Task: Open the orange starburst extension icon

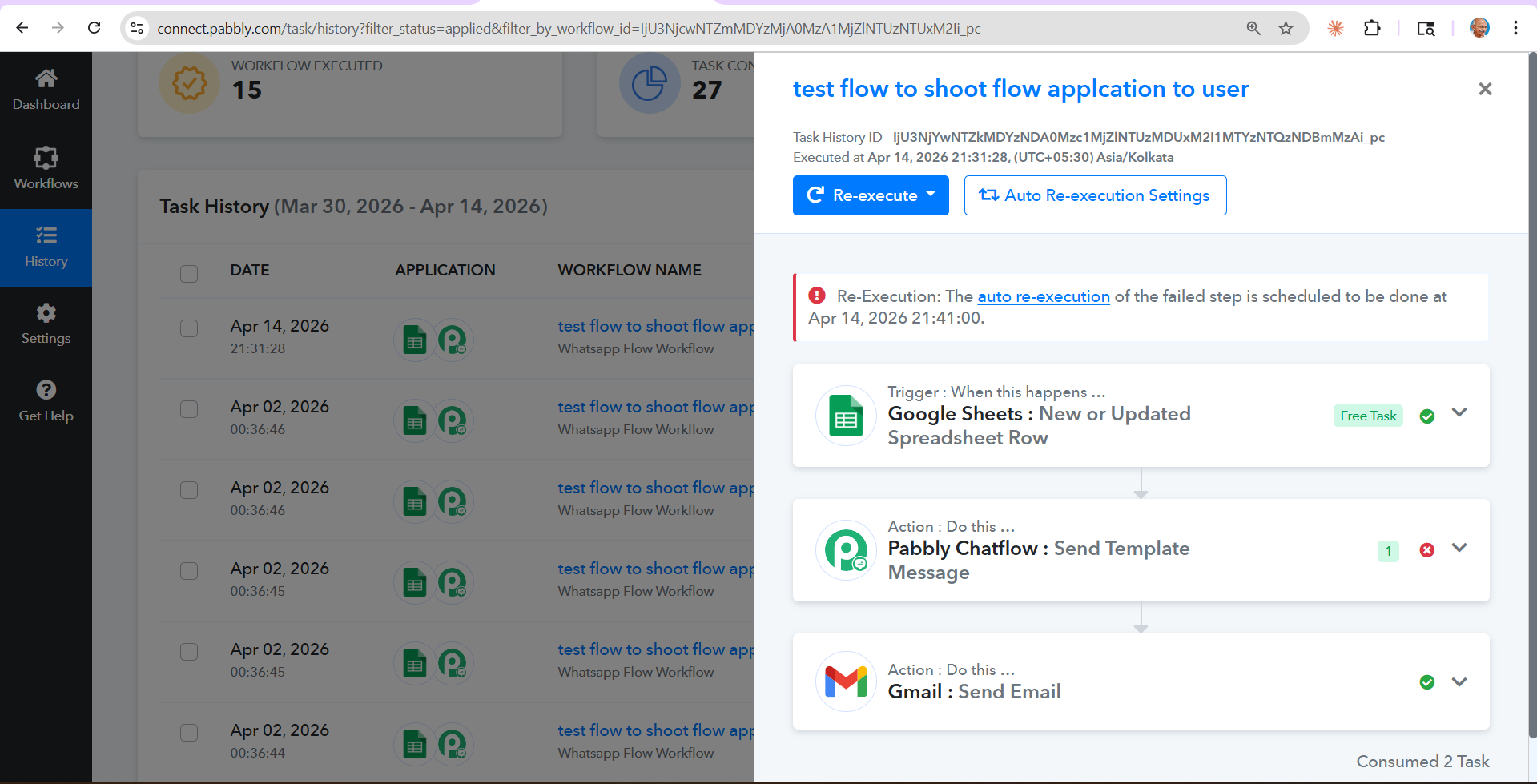Action: (x=1335, y=28)
